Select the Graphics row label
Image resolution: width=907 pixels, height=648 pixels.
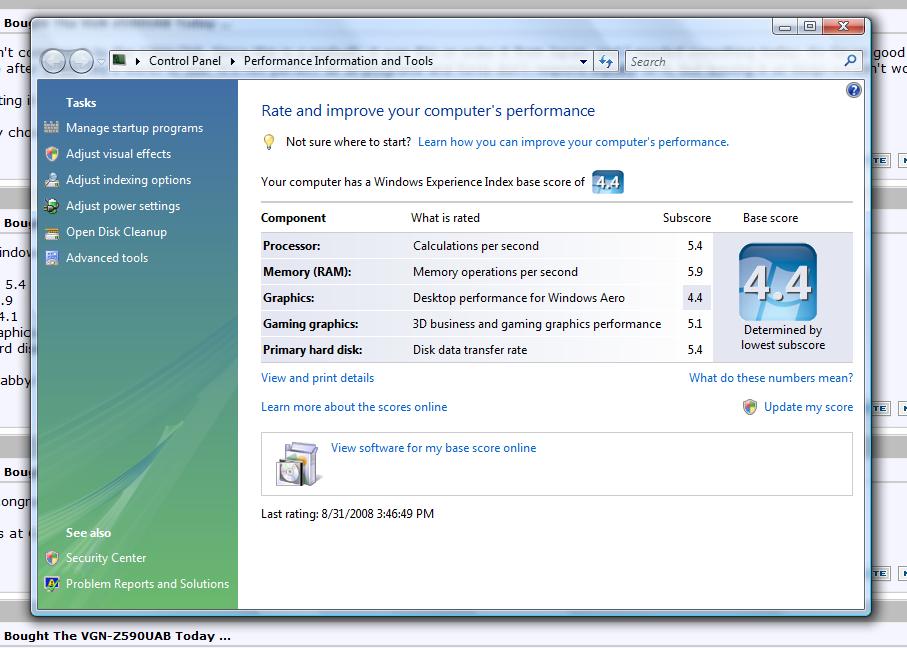[289, 298]
